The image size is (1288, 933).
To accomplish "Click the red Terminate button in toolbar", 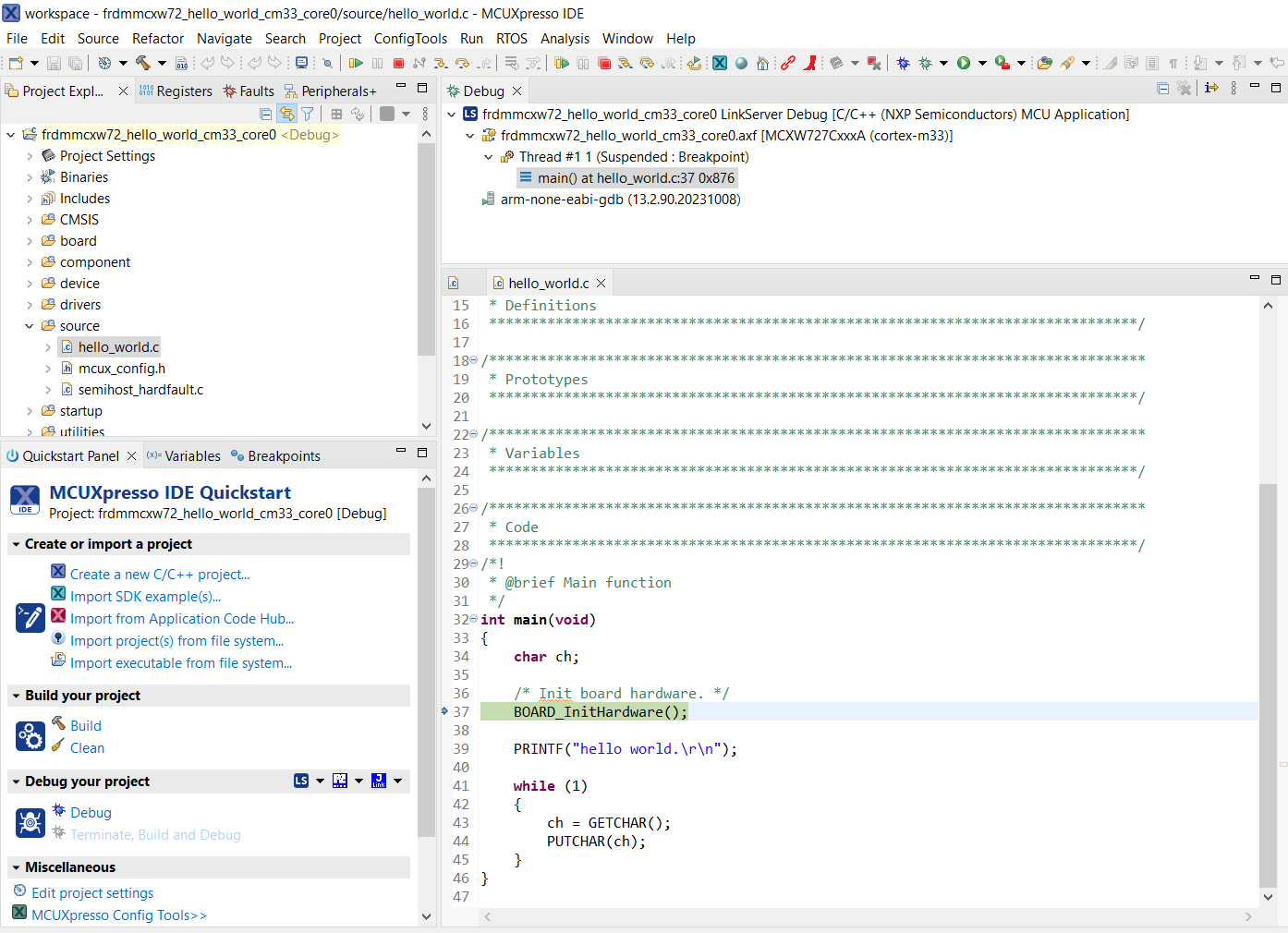I will [398, 63].
